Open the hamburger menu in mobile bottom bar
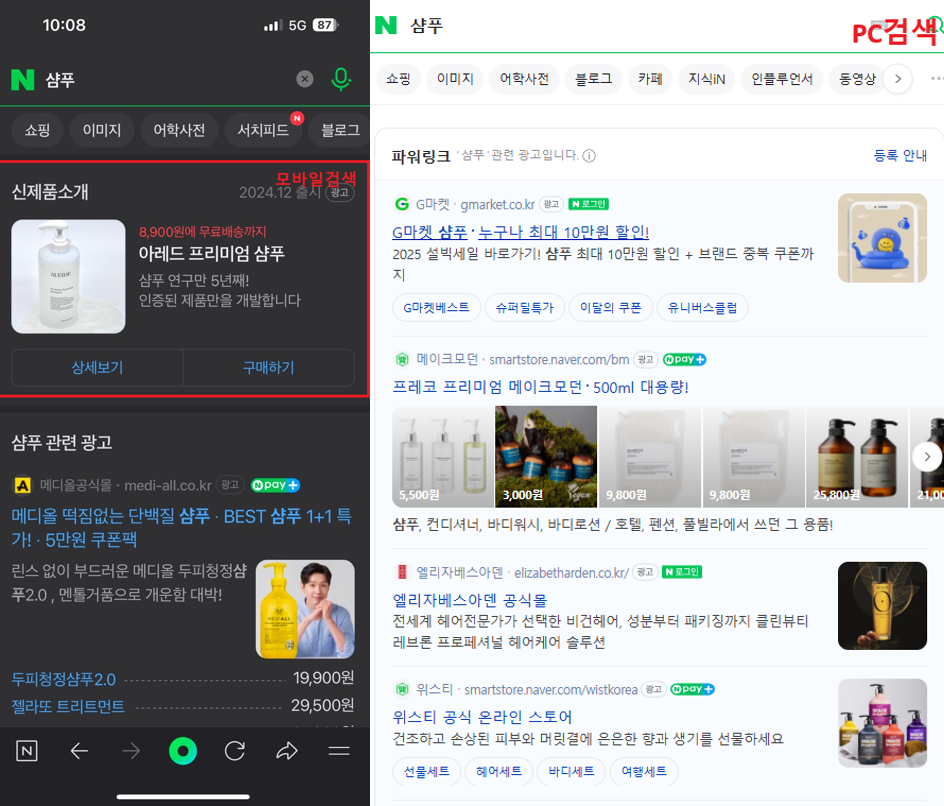This screenshot has width=944, height=806. click(339, 751)
